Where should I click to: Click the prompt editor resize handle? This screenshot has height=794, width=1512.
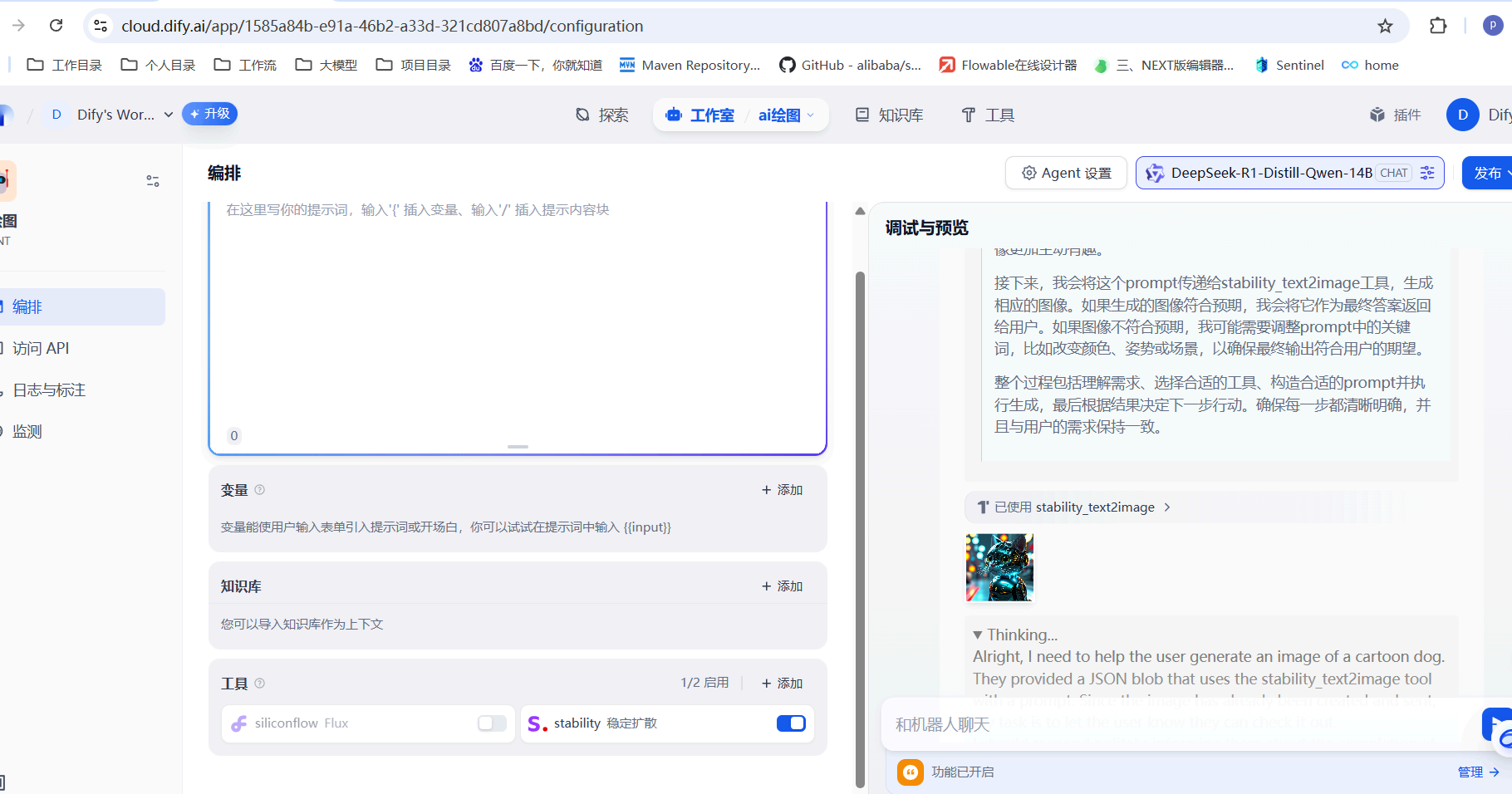coord(518,447)
